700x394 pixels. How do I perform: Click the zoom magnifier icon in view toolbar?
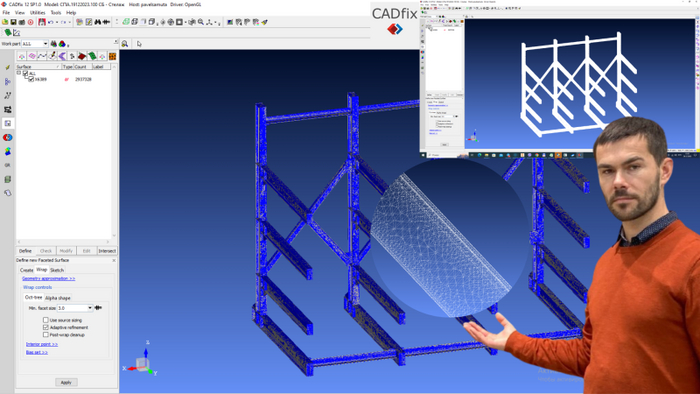(201, 22)
